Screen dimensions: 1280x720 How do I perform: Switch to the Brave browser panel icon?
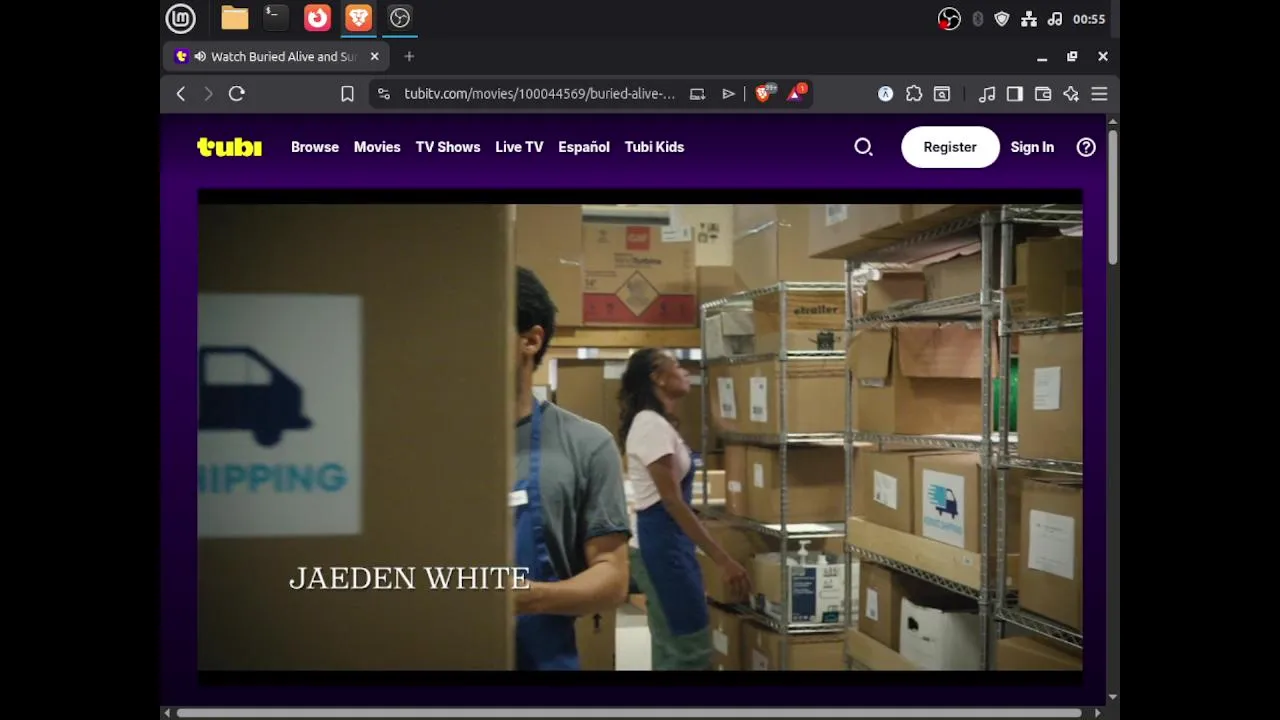pyautogui.click(x=358, y=18)
